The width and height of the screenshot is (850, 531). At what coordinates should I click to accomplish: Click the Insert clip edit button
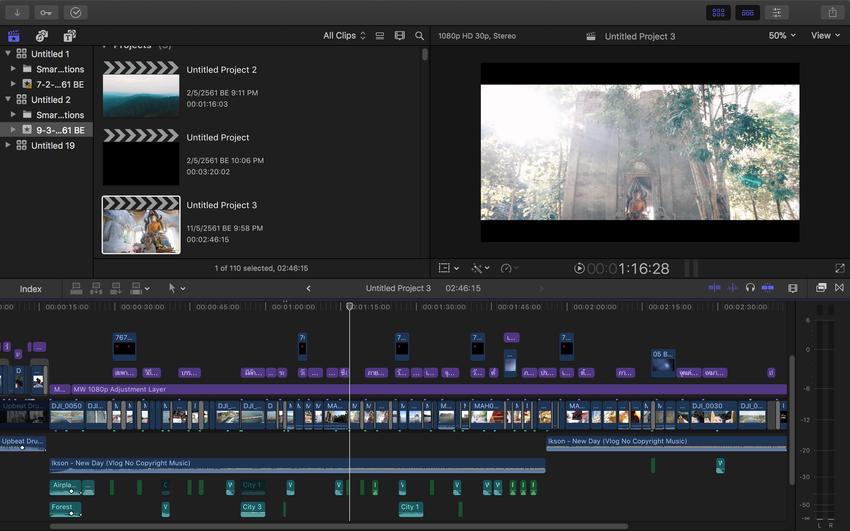pos(96,288)
